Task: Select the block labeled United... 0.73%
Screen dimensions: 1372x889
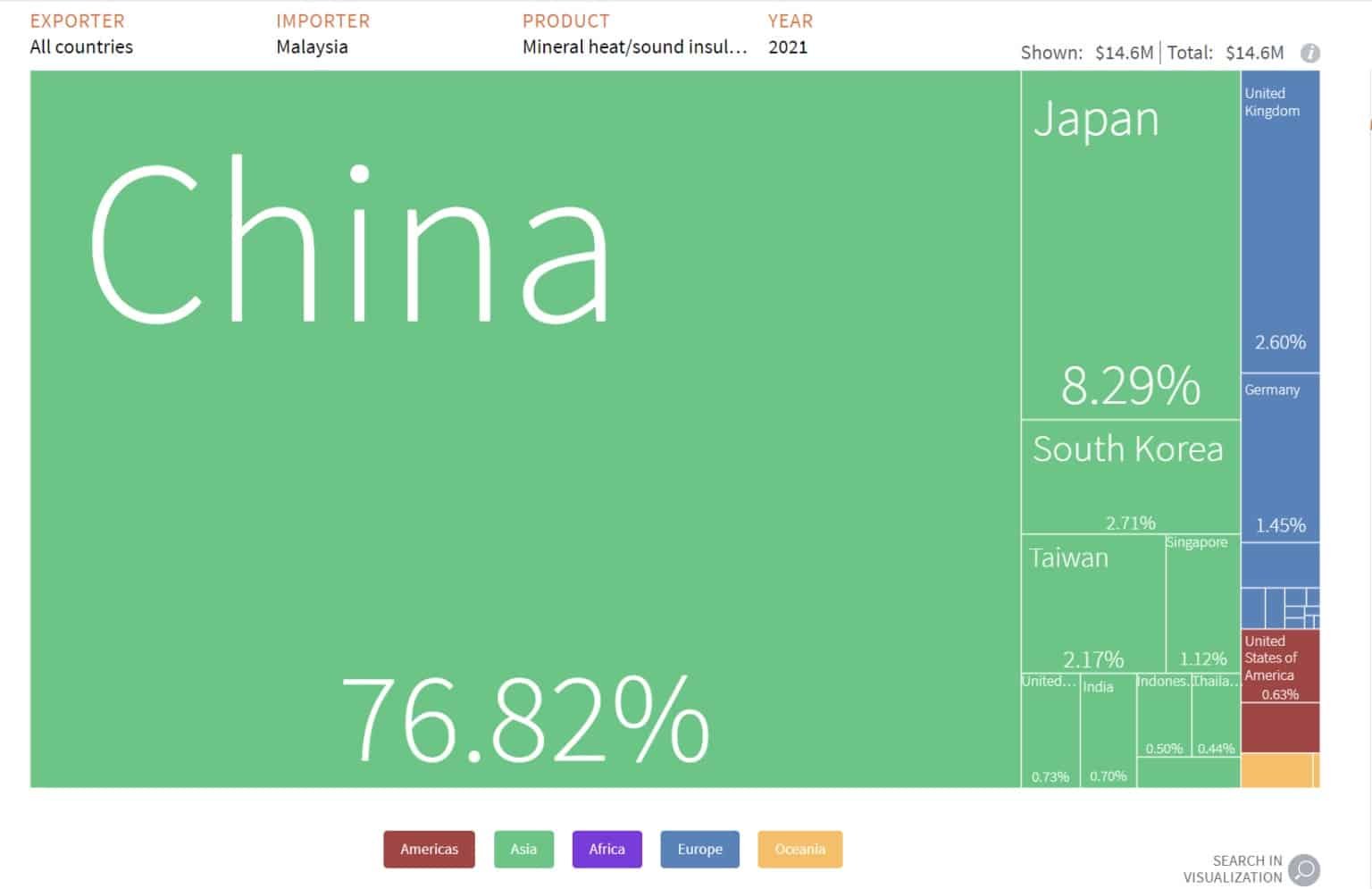Action: pos(1050,730)
